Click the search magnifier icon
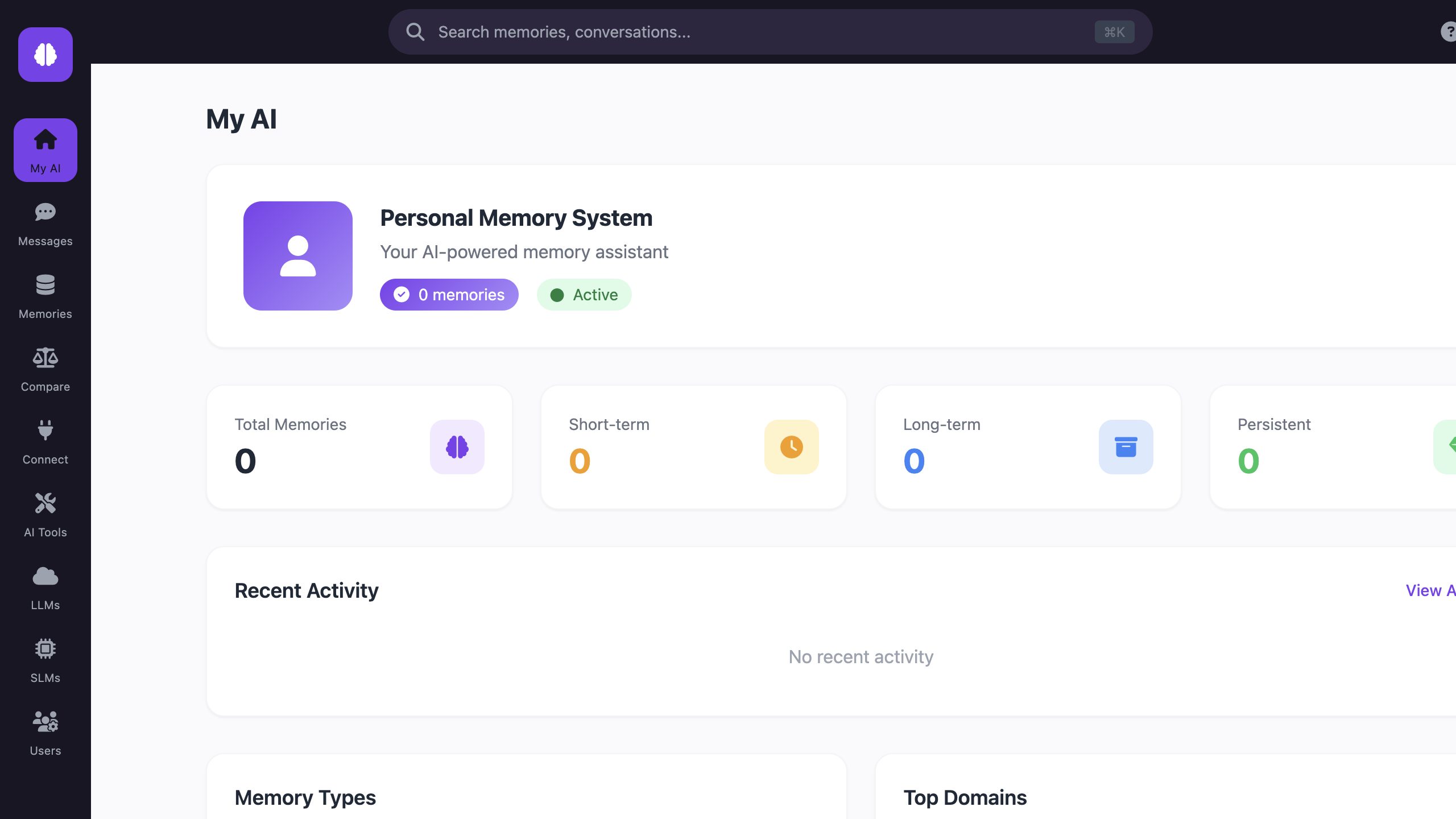1456x819 pixels. coord(416,31)
